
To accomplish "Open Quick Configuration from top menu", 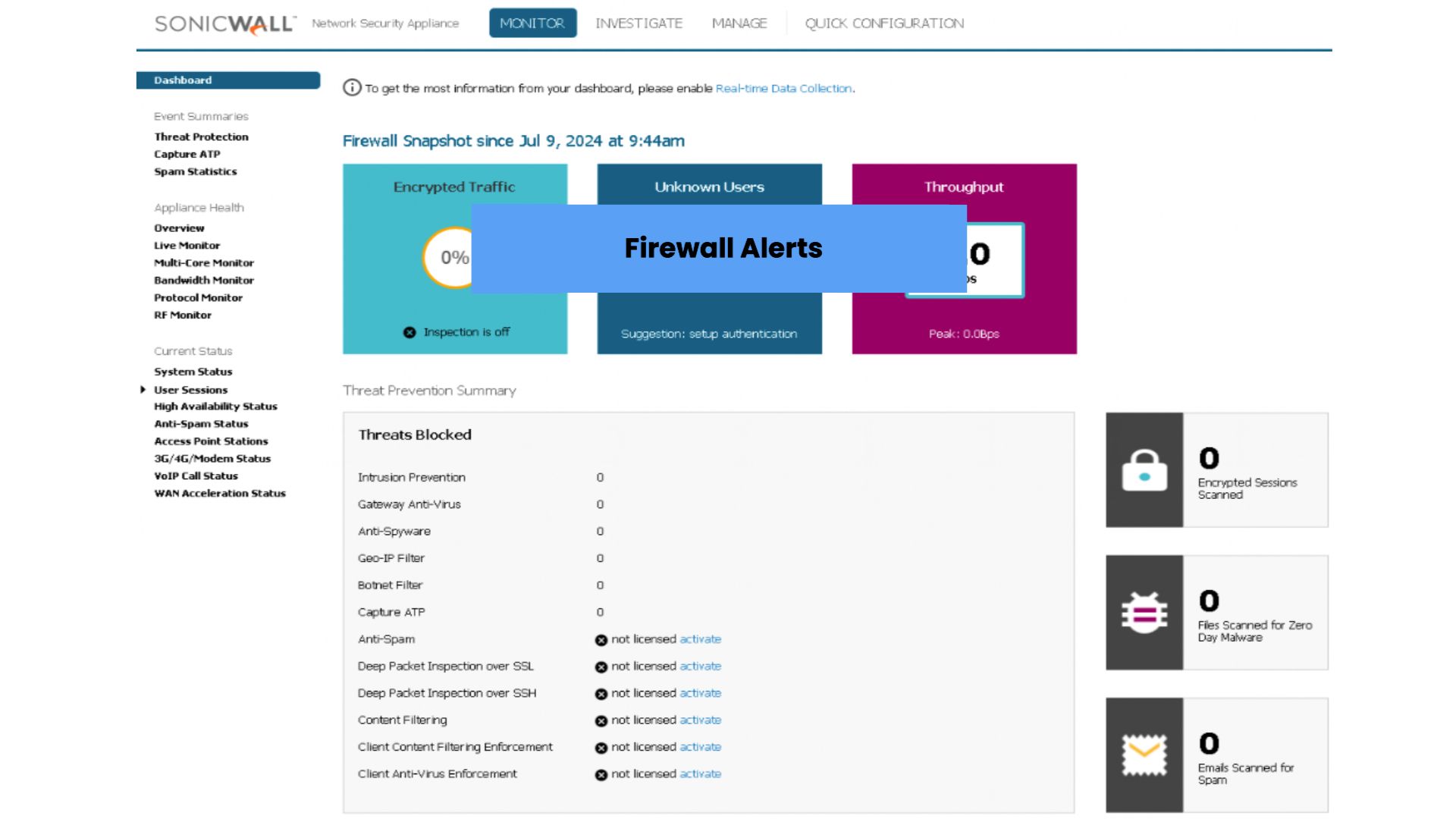I will [884, 24].
